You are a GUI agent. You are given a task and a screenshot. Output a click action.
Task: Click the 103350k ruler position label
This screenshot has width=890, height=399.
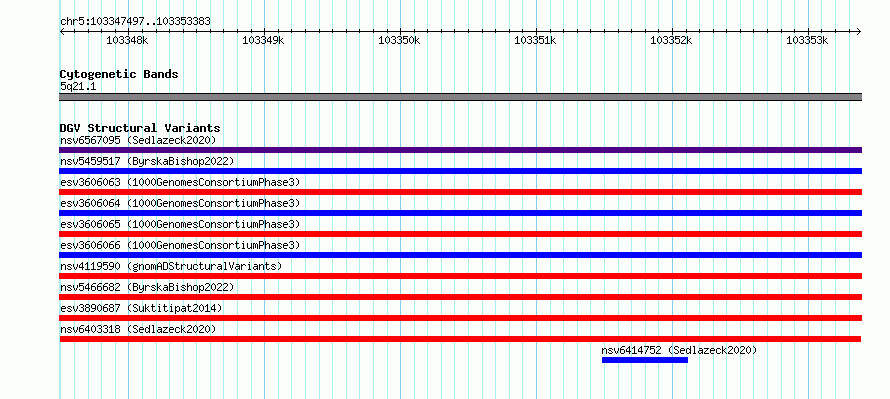399,41
